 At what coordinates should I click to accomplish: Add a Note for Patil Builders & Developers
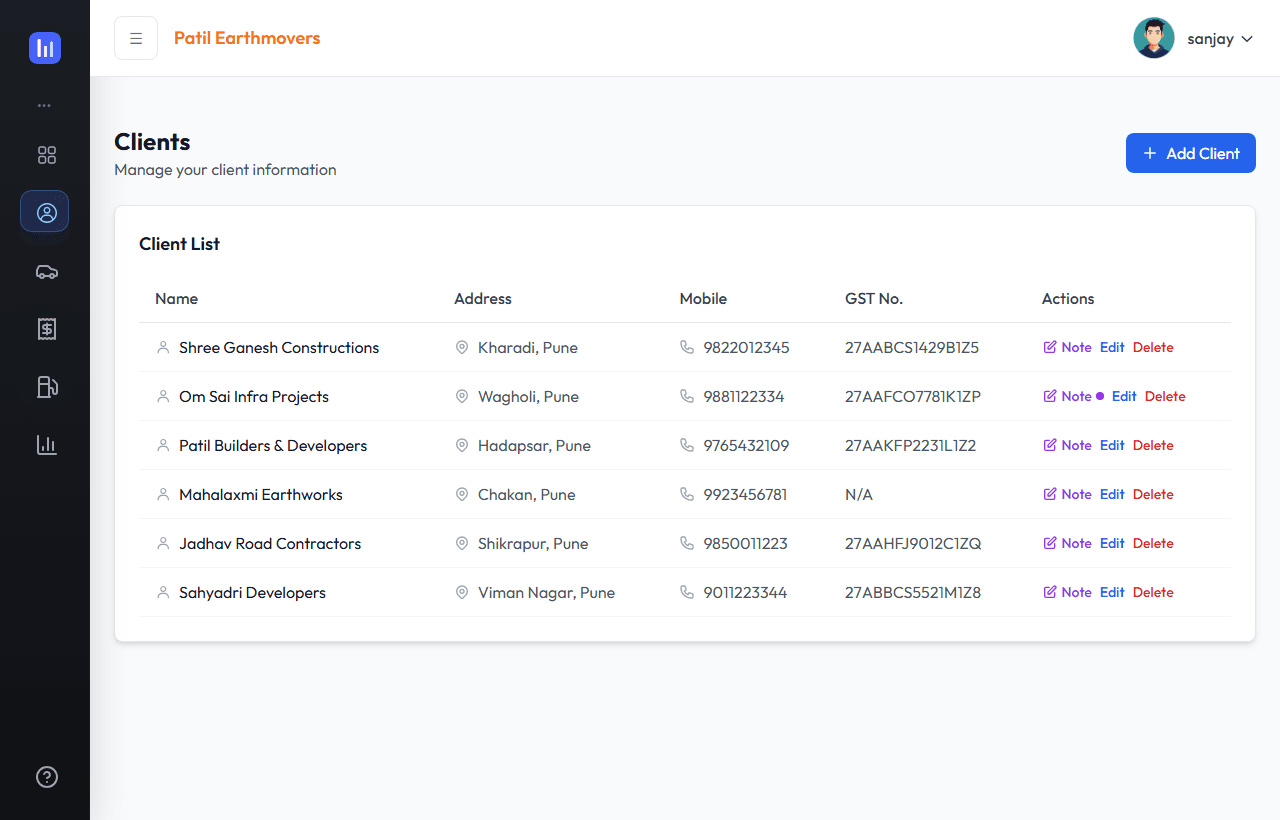(x=1067, y=445)
